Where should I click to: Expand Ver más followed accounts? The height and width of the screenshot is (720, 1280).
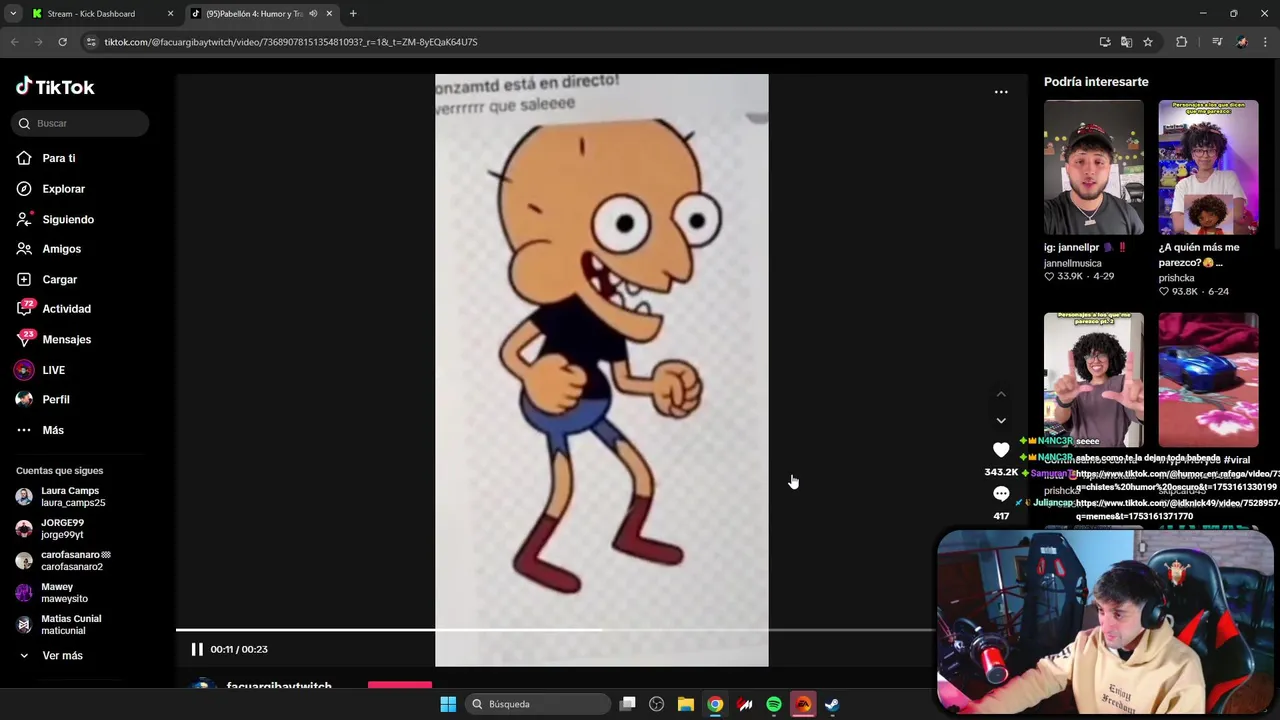[x=50, y=656]
